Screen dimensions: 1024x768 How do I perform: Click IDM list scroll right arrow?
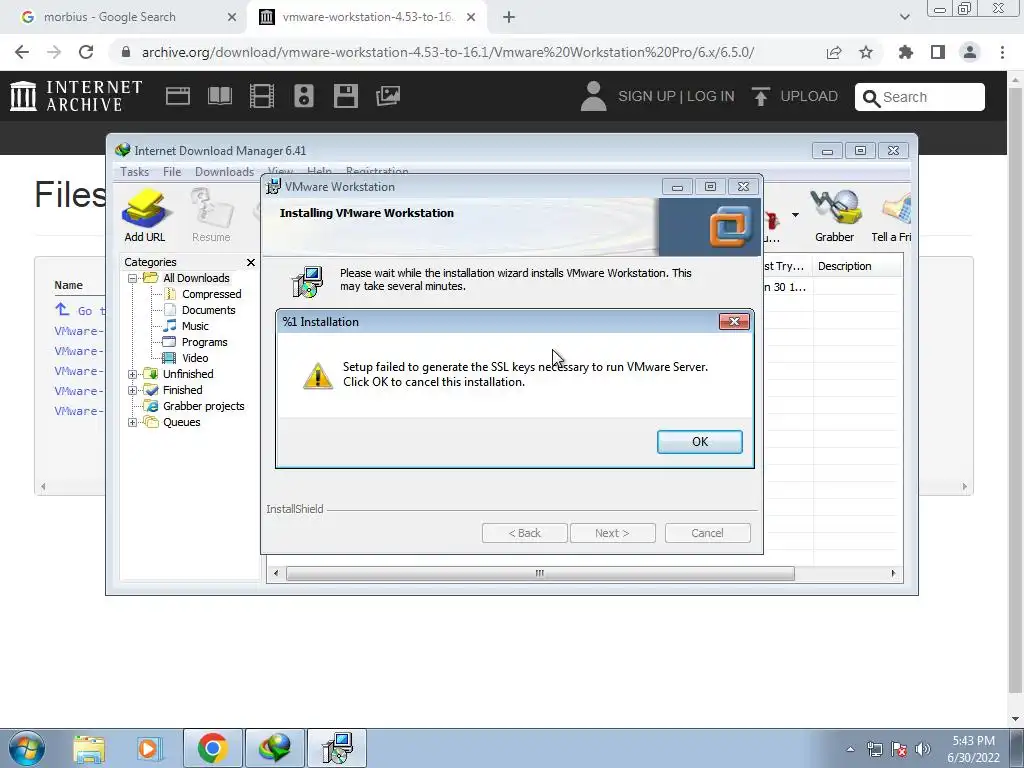coord(893,573)
